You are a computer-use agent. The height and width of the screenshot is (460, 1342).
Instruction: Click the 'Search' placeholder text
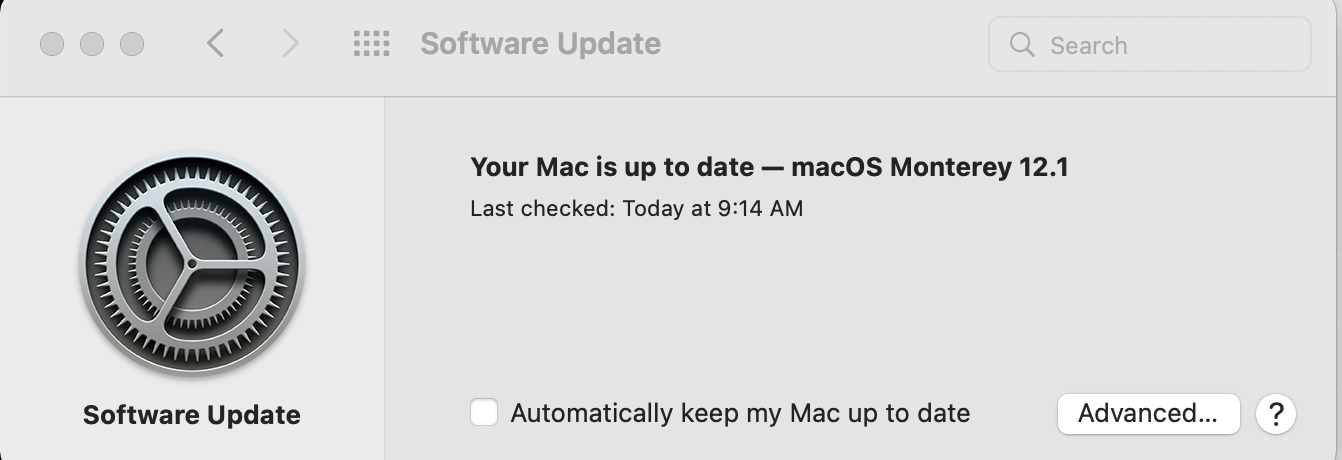pyautogui.click(x=1088, y=45)
